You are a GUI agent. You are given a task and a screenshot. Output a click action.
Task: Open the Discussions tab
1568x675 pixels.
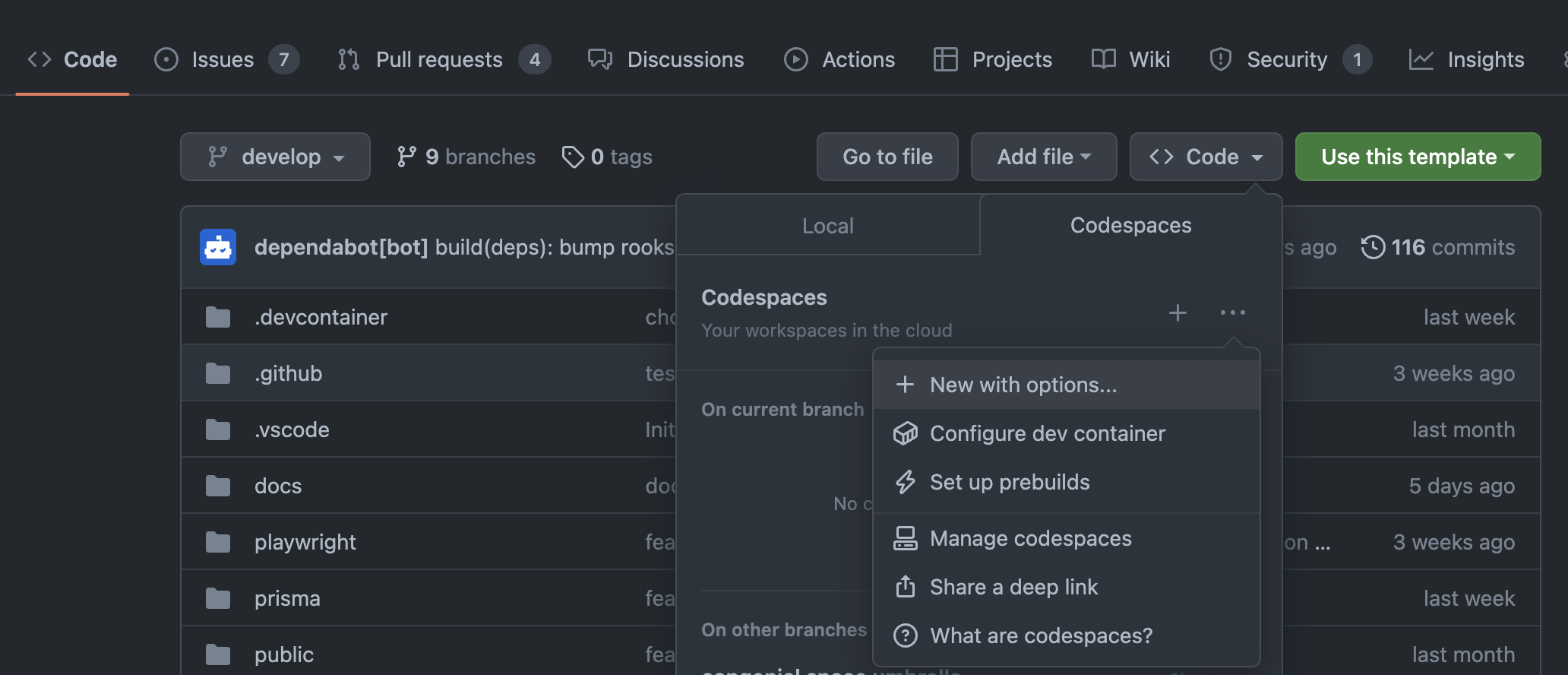click(665, 59)
